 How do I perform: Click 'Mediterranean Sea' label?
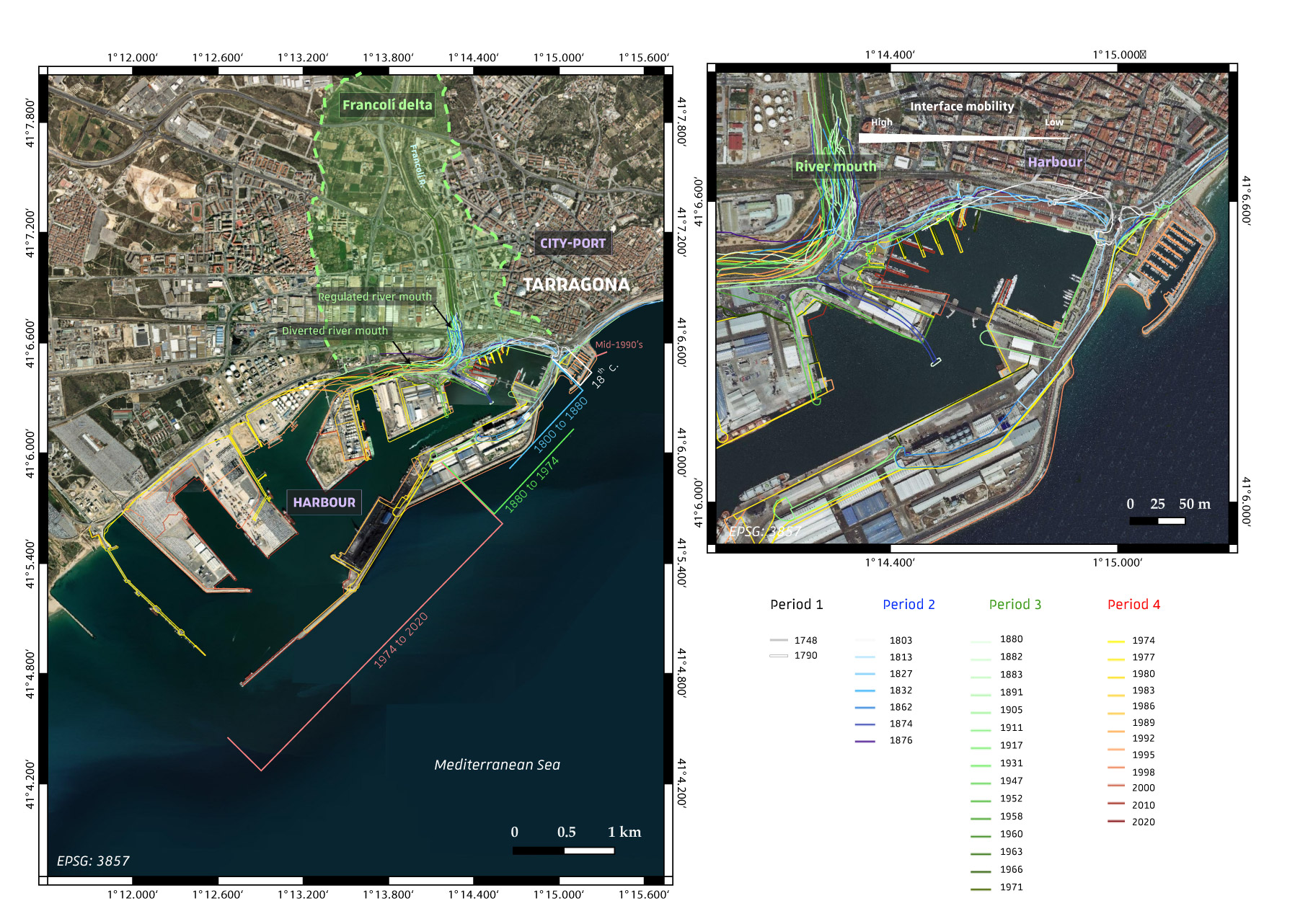pos(498,765)
